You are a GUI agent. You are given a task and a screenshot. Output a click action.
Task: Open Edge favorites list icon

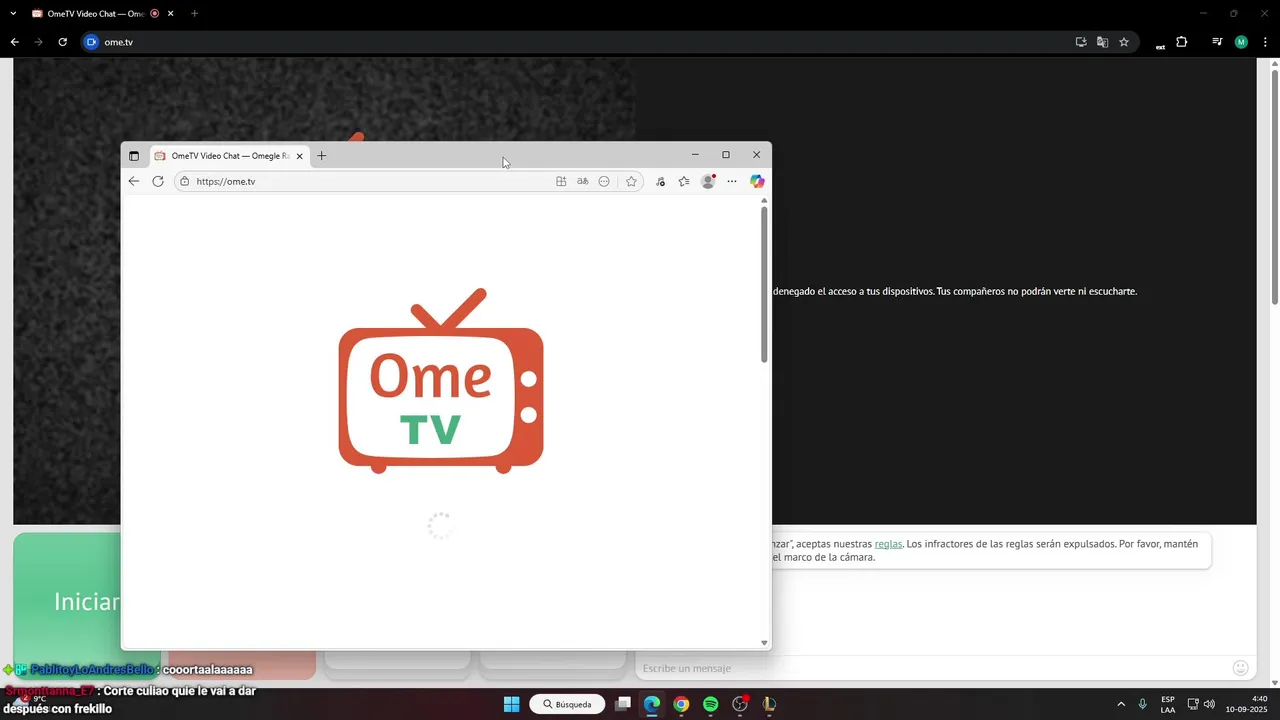click(684, 181)
